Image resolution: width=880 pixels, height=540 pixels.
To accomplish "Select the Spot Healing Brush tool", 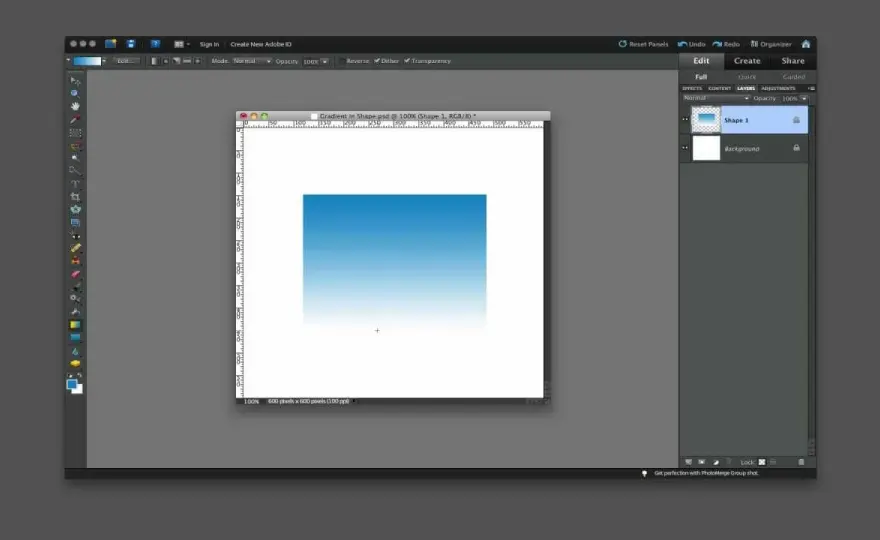I will coord(75,248).
